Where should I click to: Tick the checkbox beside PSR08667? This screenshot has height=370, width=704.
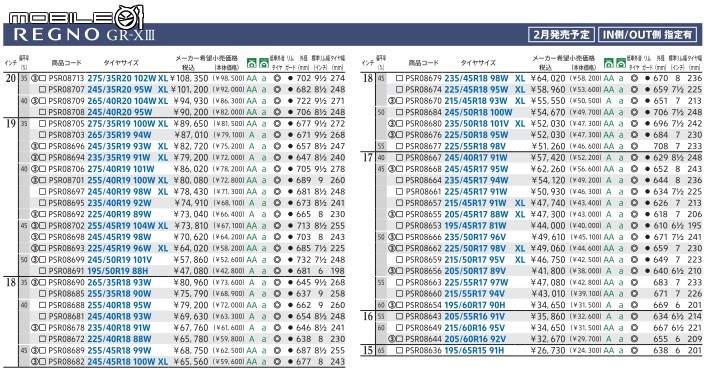400,158
